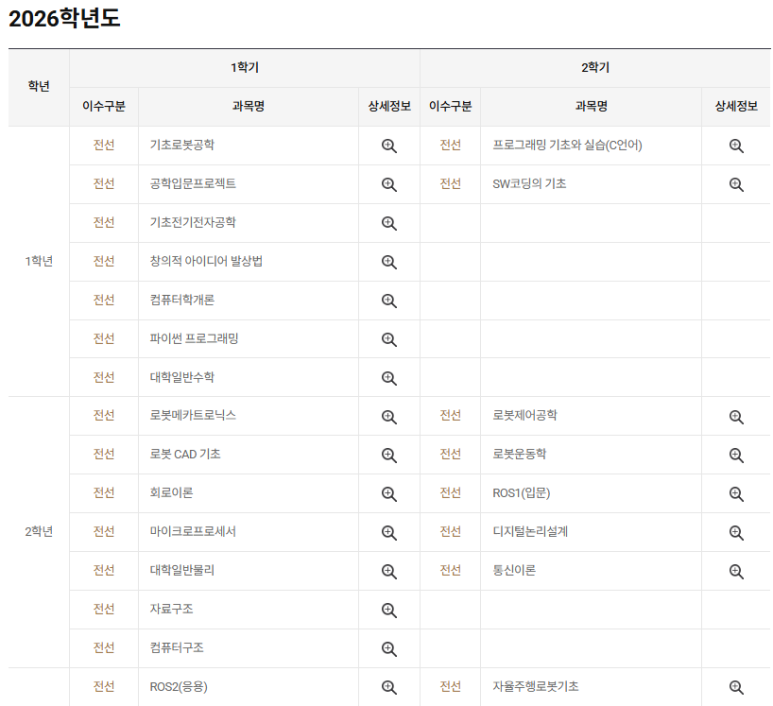Open details for 자료구조
Image resolution: width=773 pixels, height=706 pixels.
click(389, 610)
